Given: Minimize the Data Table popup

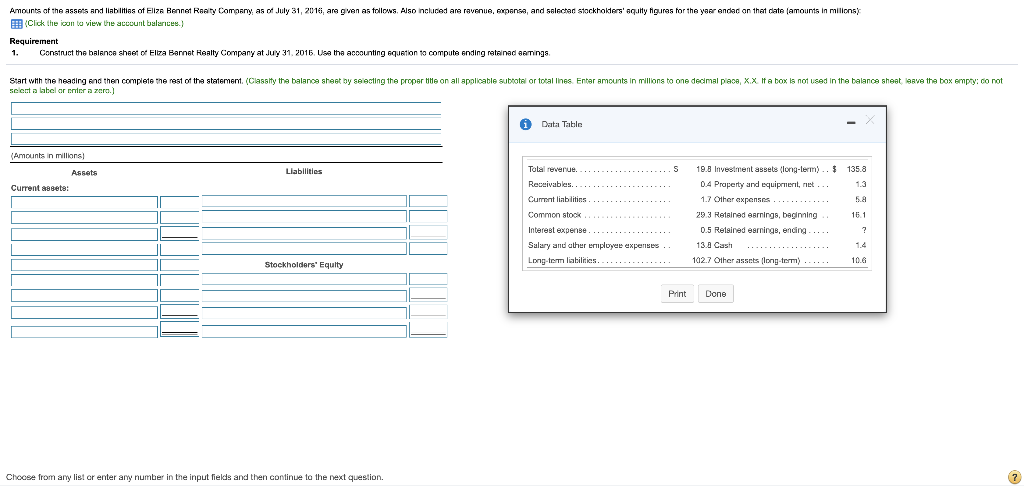Looking at the screenshot, I should tap(851, 123).
